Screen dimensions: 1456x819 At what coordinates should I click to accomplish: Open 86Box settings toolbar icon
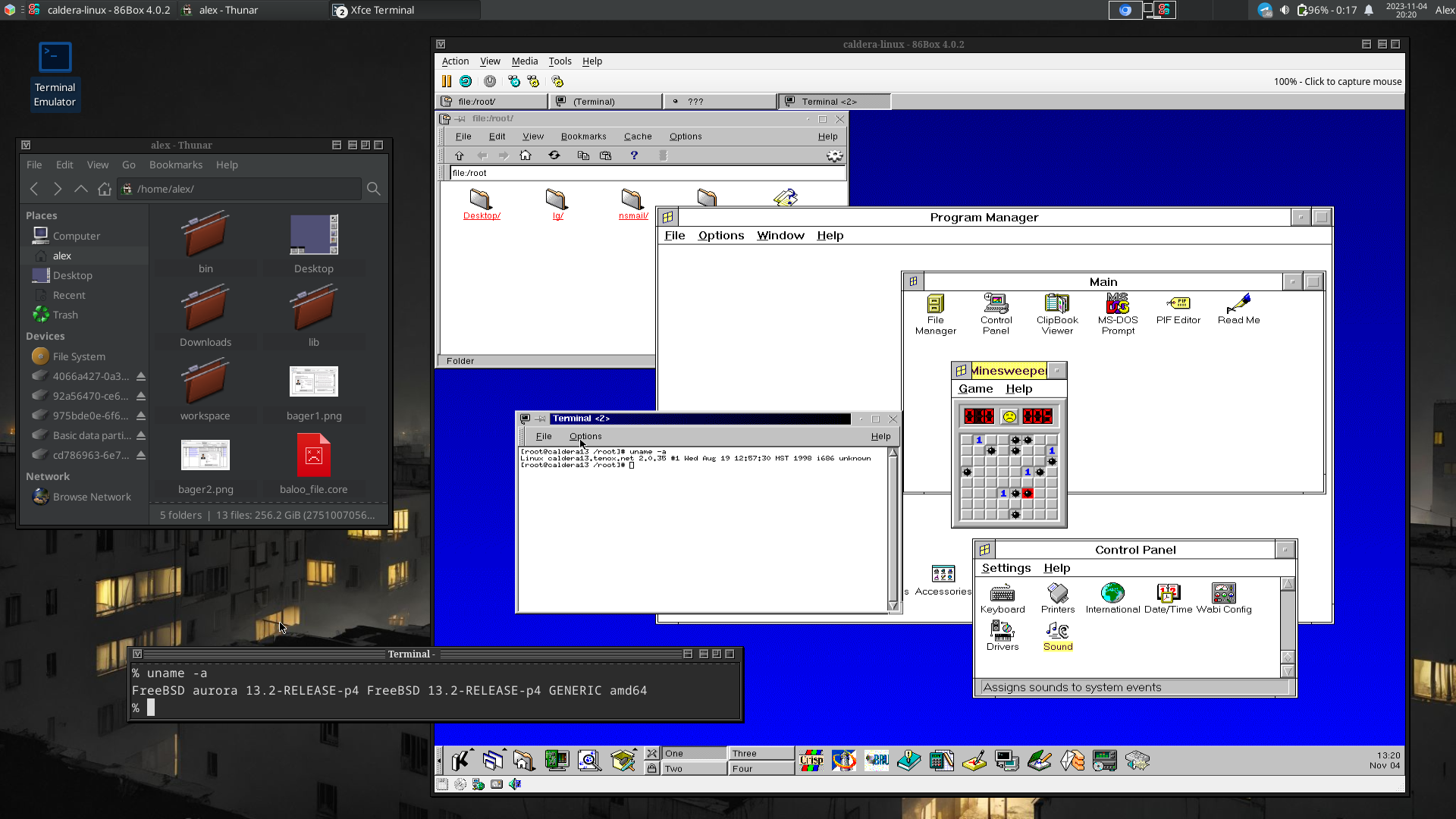(557, 81)
